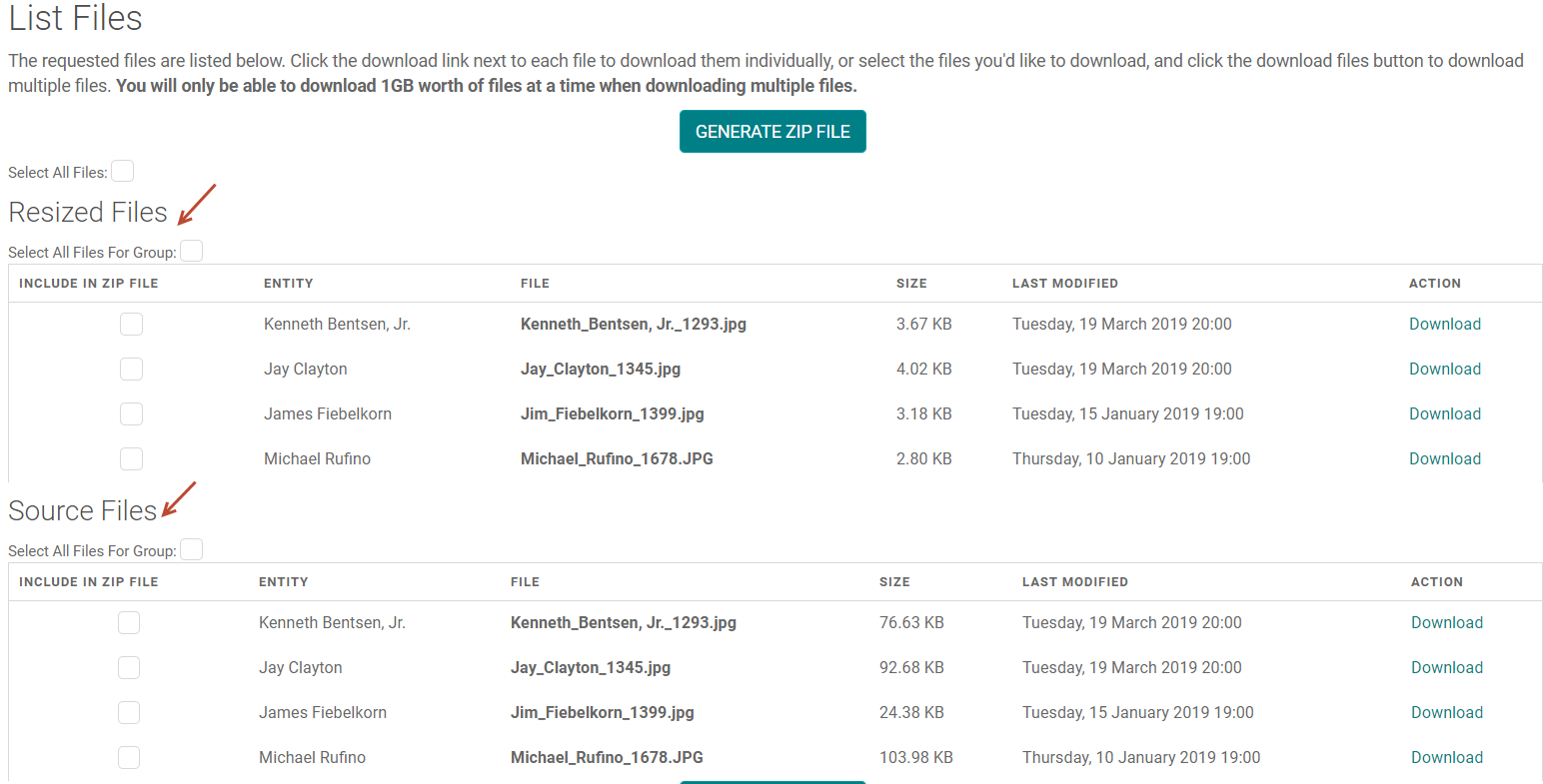
Task: Tick source Jay Clayton file checkbox
Action: pos(129,667)
